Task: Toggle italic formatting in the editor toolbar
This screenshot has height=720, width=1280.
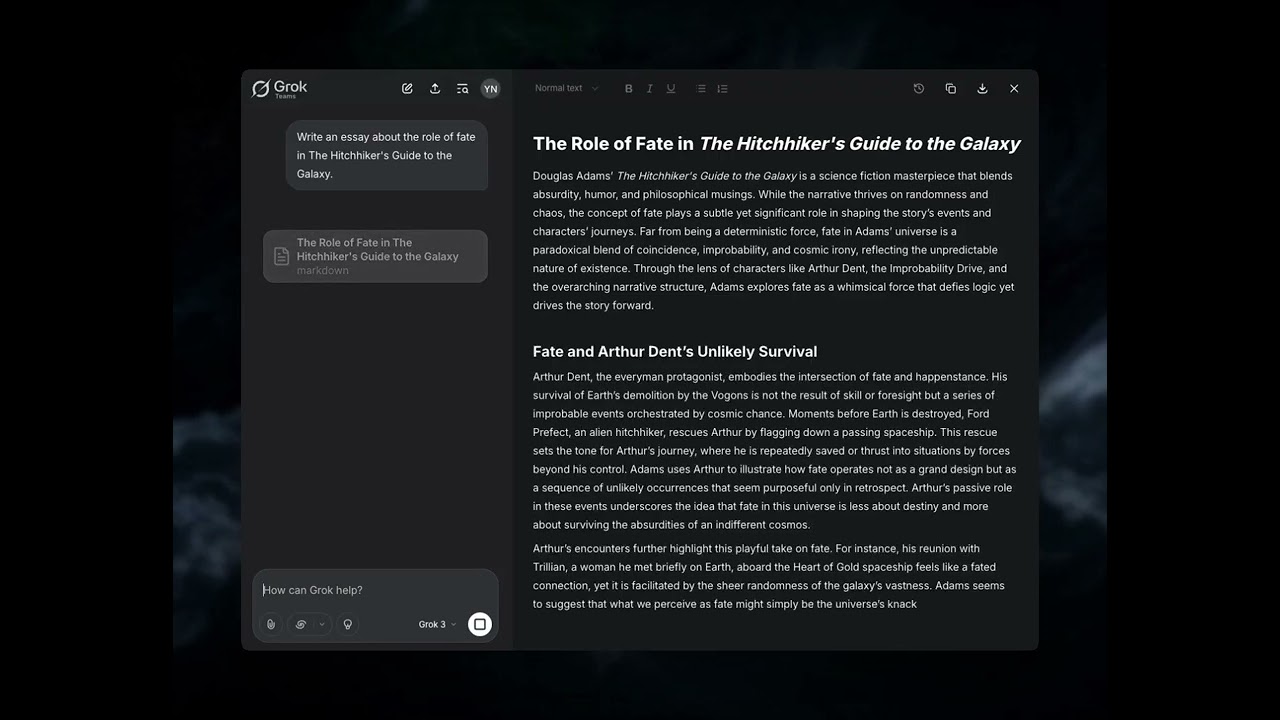Action: [650, 89]
